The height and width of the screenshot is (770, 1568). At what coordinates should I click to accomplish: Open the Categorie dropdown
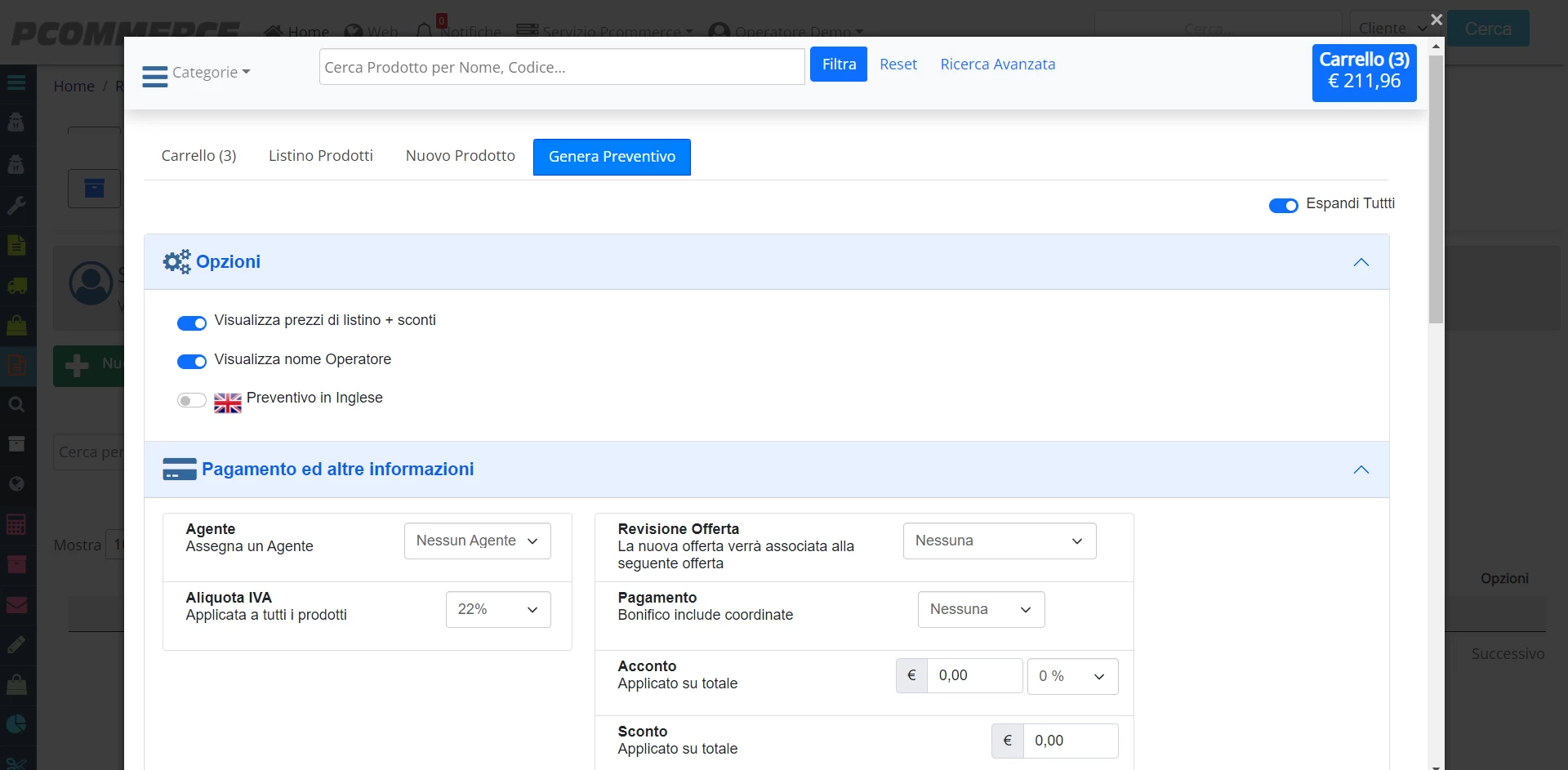pos(212,73)
